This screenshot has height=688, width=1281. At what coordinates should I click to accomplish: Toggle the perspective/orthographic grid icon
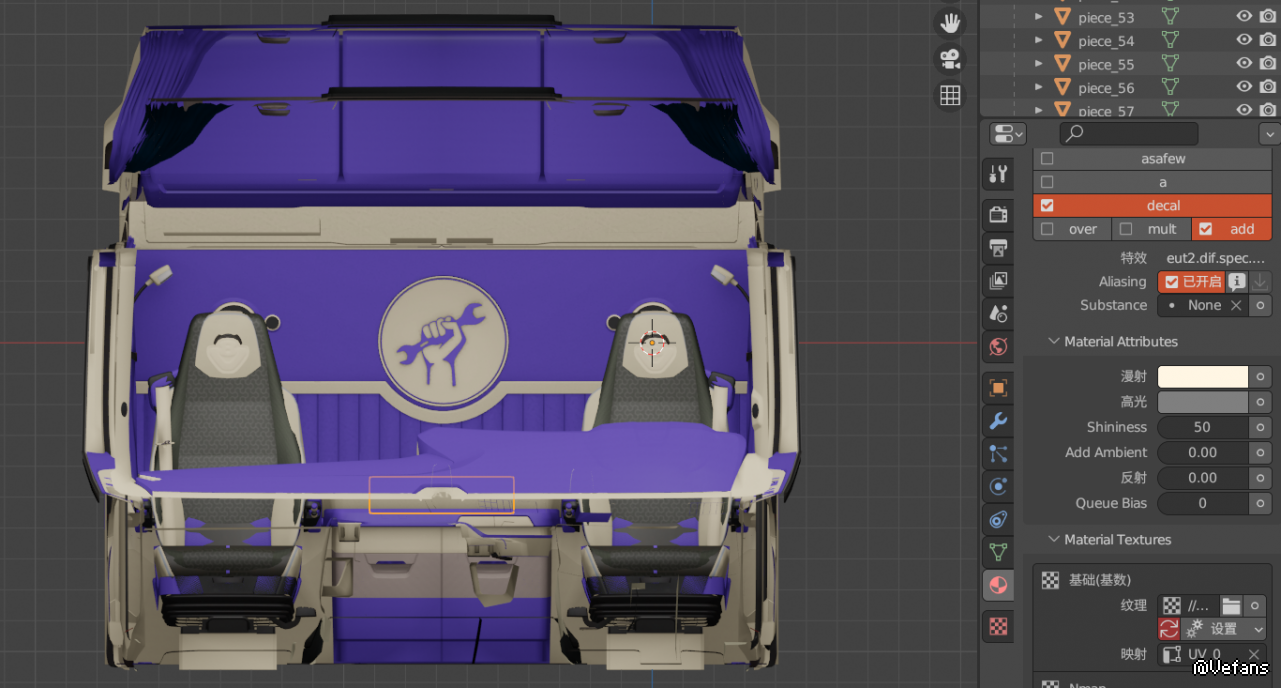(950, 96)
